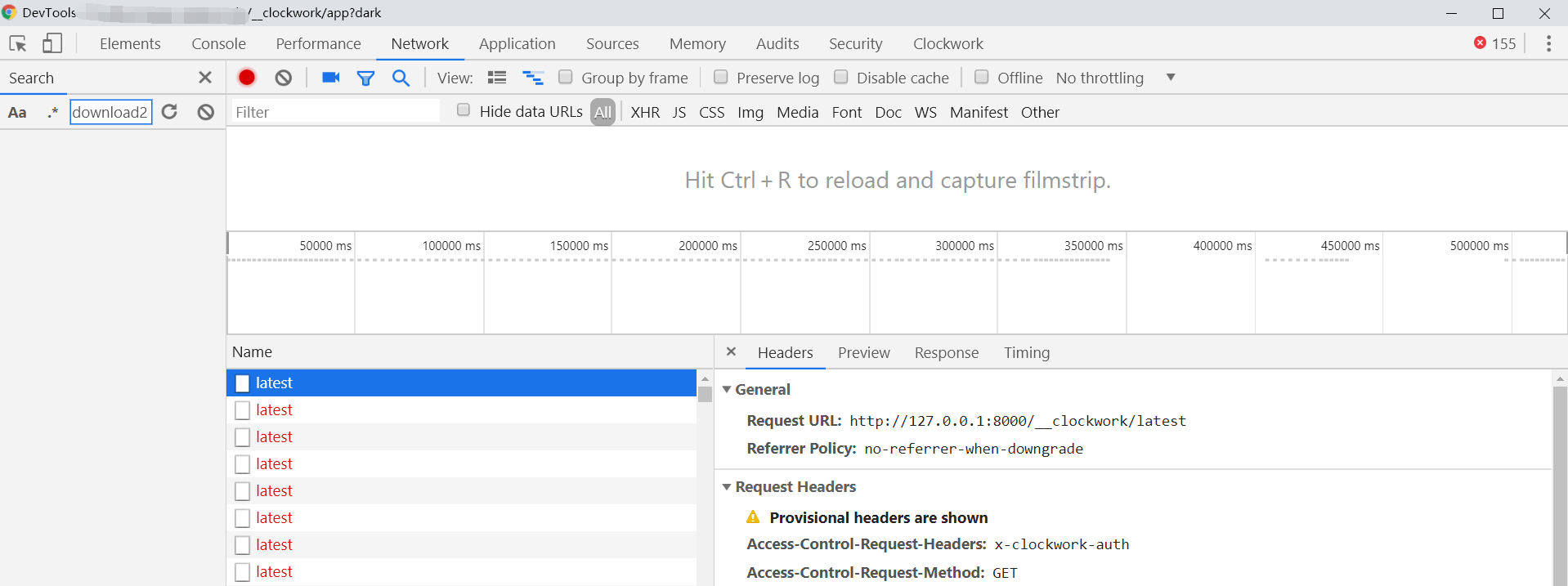The image size is (1568, 586).
Task: Tick the Offline checkbox
Action: point(982,77)
